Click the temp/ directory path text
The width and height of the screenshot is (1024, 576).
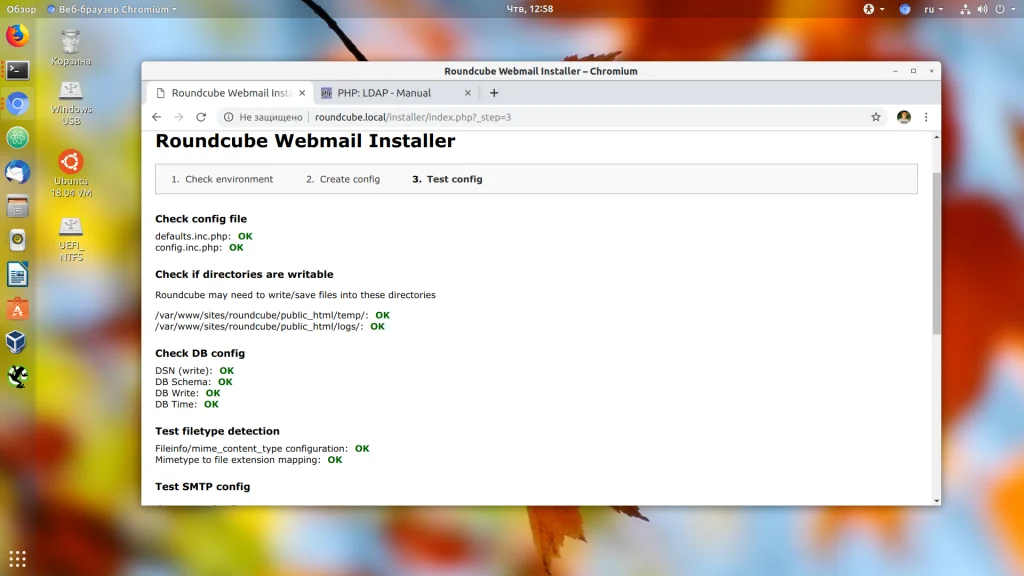pos(261,315)
